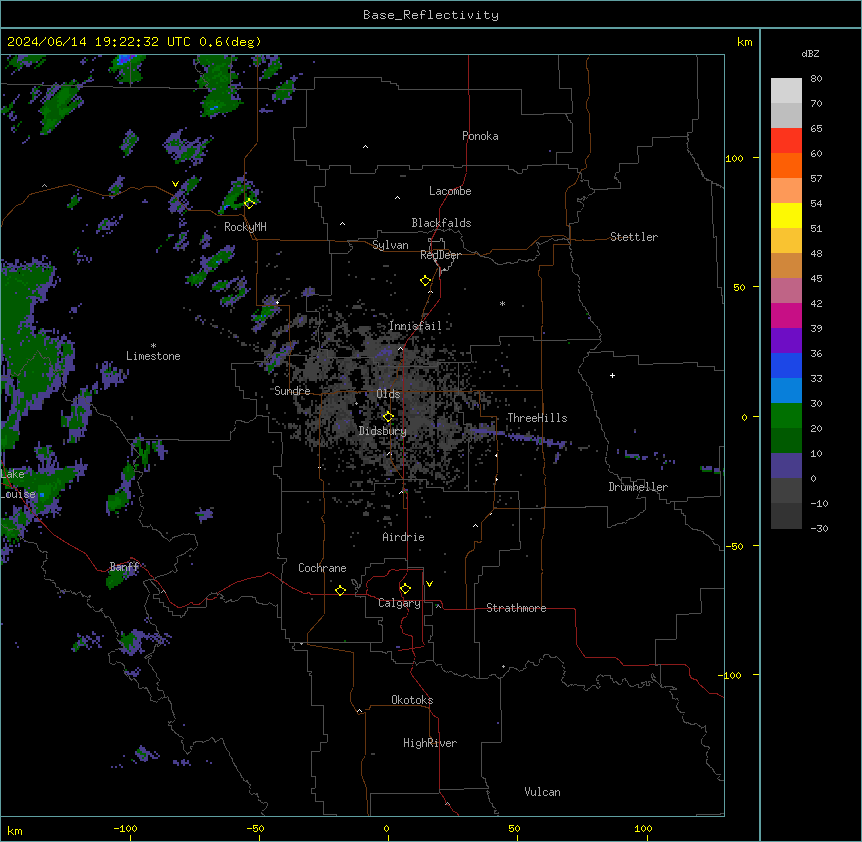Image resolution: width=862 pixels, height=842 pixels.
Task: Select the slate blue 10–0 dBZ legend color
Action: [x=786, y=466]
